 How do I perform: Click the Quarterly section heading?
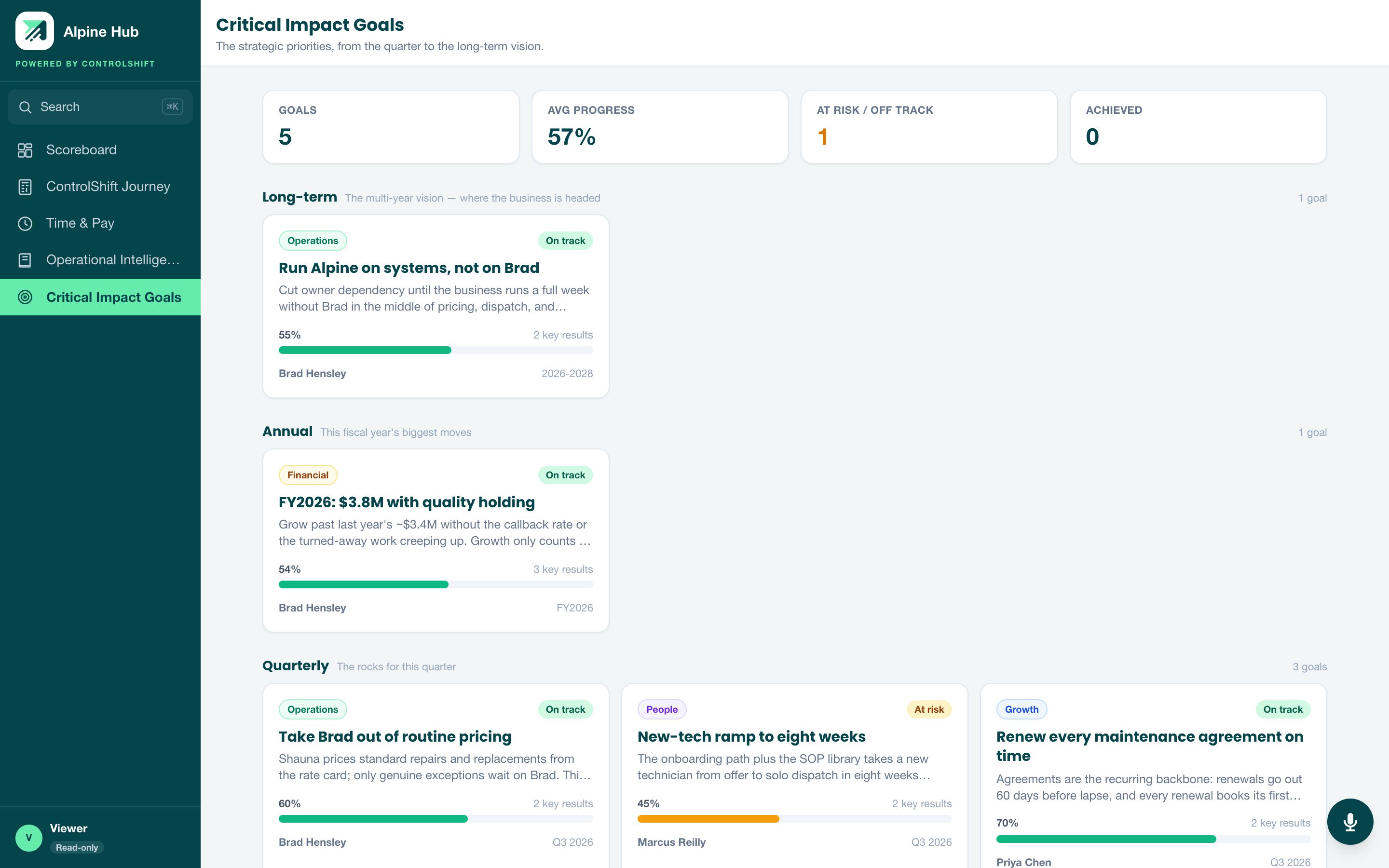[x=296, y=665]
